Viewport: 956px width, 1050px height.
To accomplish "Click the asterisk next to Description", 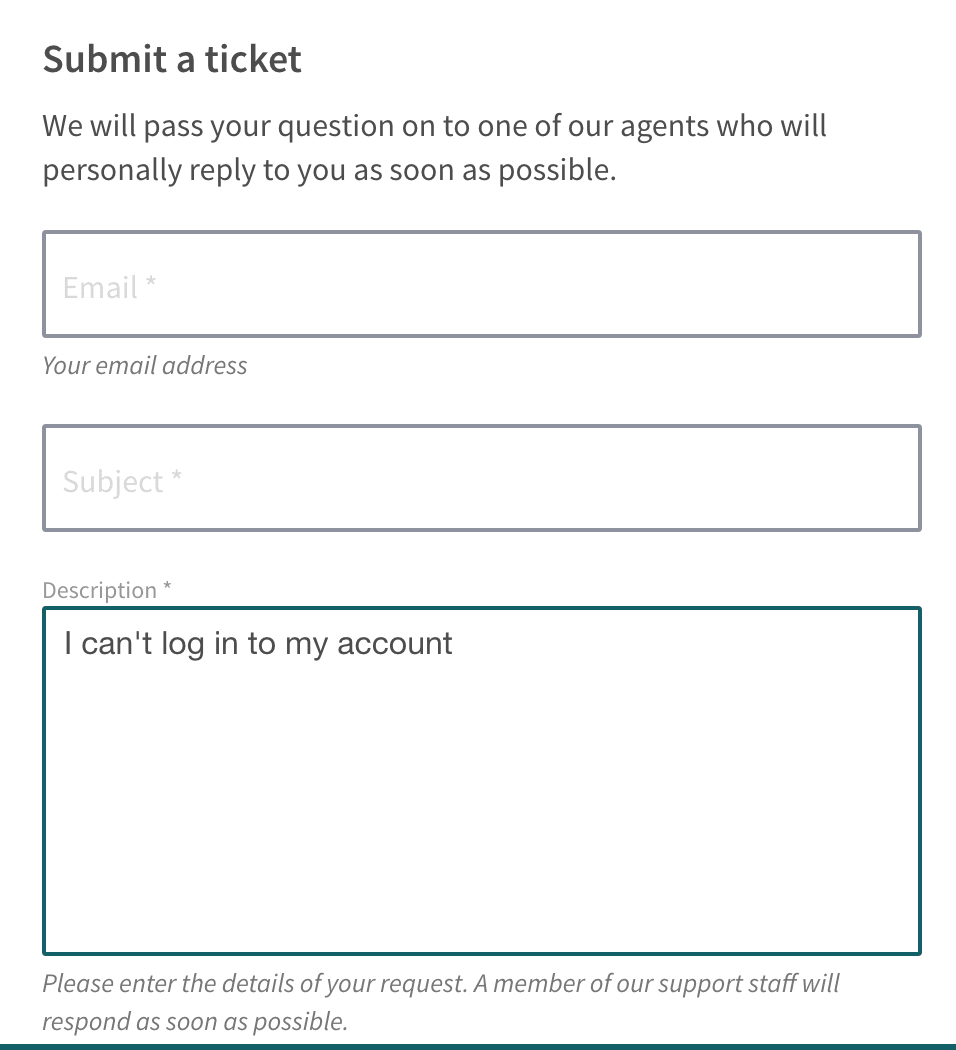I will (164, 589).
